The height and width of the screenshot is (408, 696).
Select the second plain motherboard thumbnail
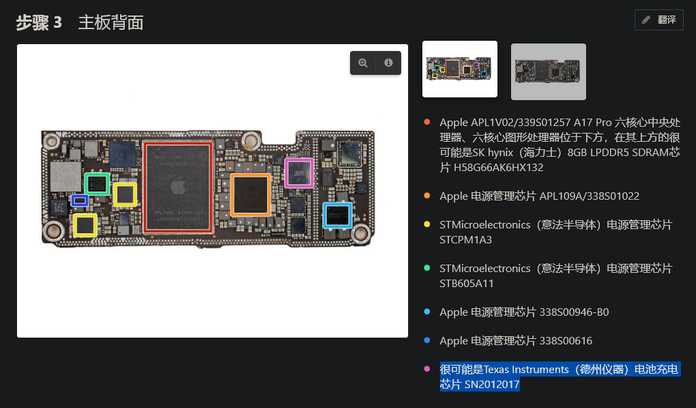click(x=548, y=71)
